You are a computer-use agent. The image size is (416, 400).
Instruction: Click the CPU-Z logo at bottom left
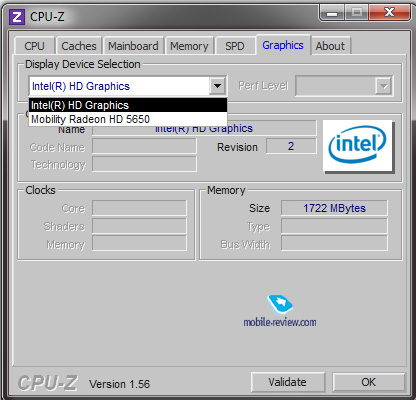tap(48, 383)
